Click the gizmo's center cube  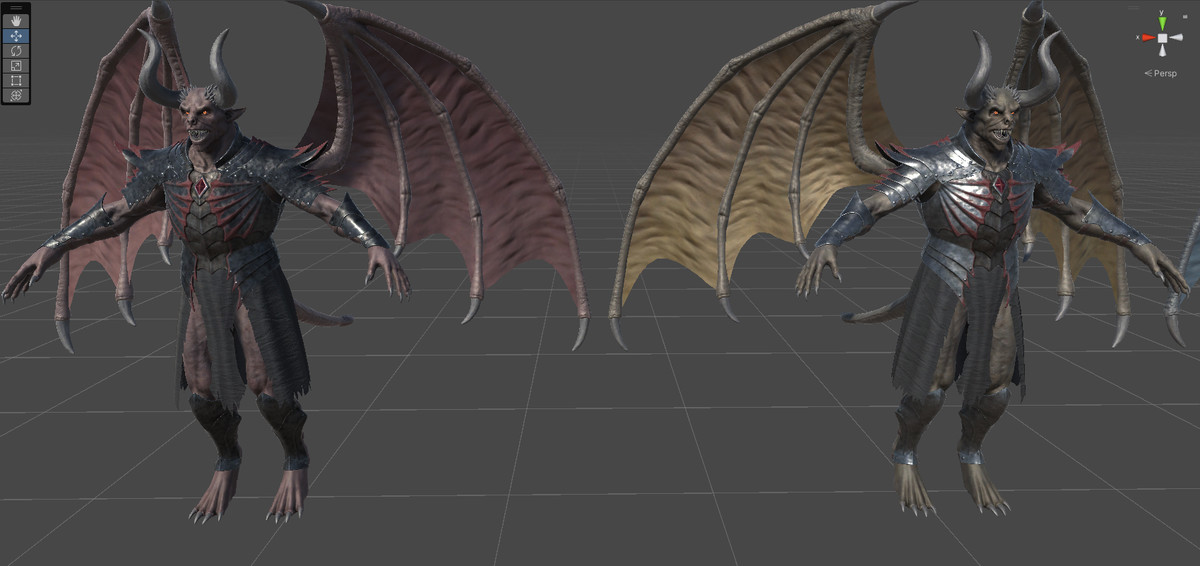click(x=1162, y=38)
